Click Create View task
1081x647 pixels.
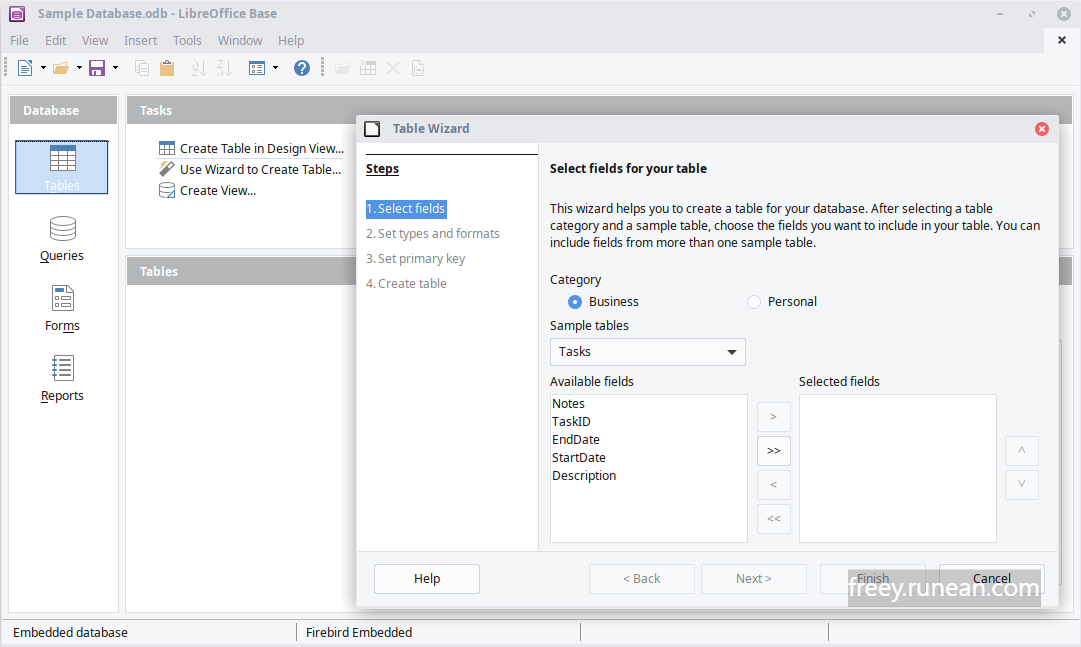[208, 191]
